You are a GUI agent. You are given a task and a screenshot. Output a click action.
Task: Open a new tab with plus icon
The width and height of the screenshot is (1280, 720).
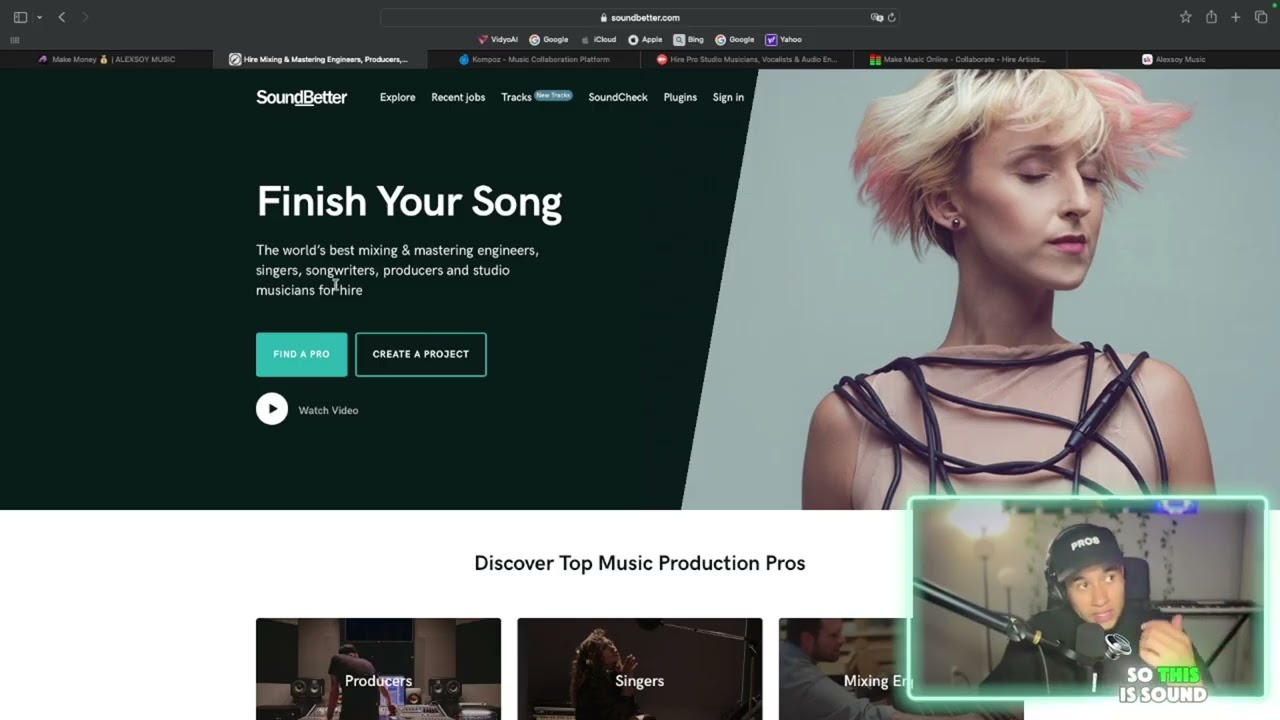coord(1236,17)
